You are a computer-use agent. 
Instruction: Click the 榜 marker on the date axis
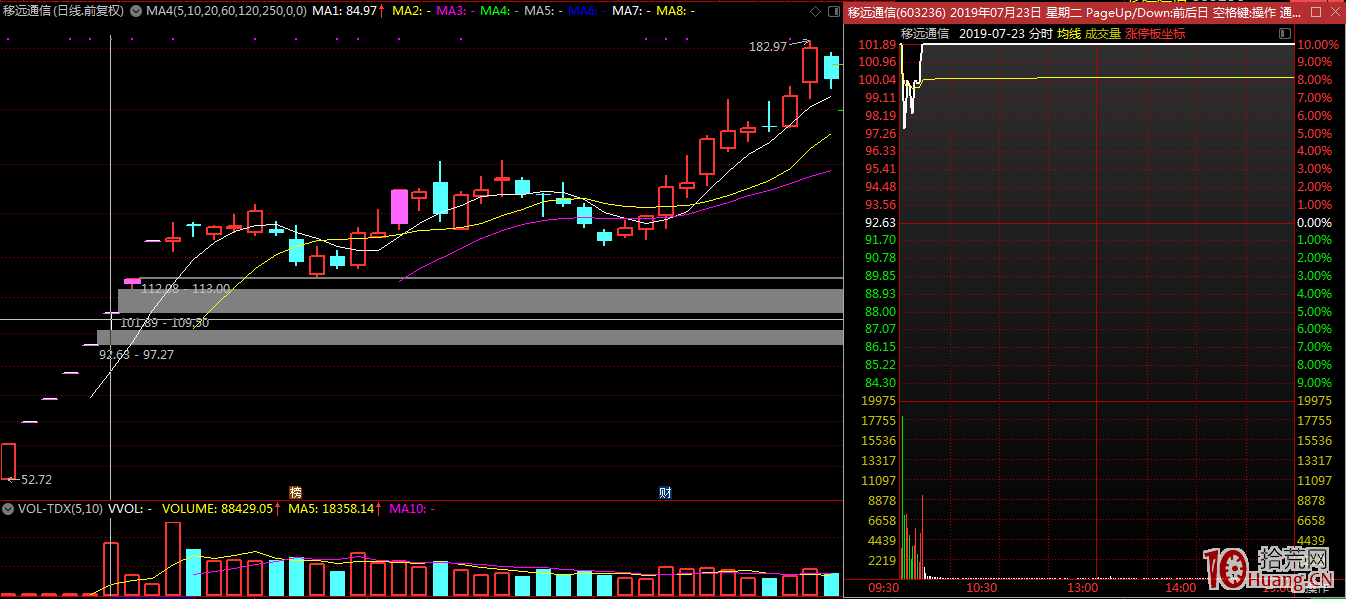(x=295, y=492)
